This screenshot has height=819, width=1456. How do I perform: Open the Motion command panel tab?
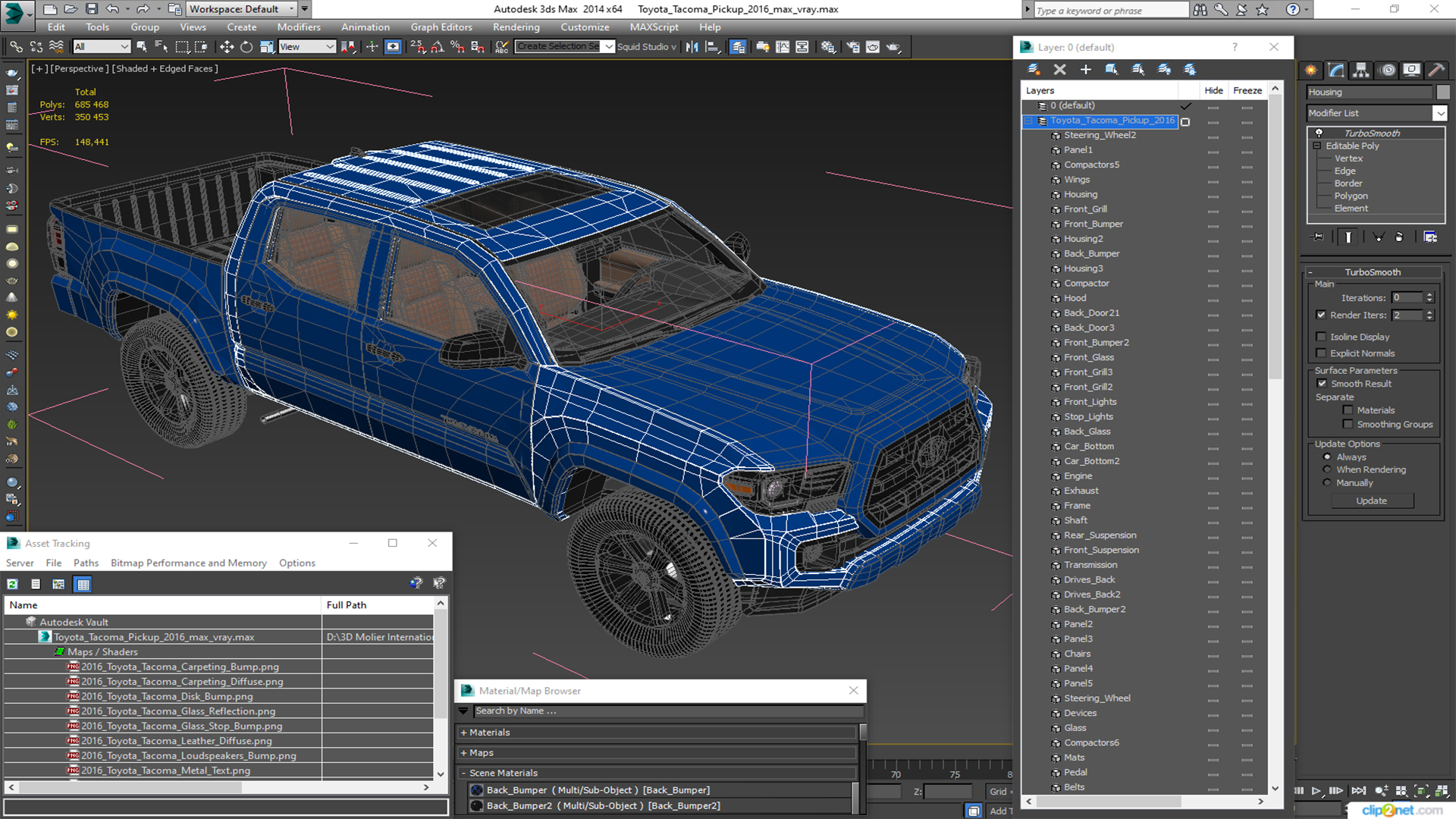click(1387, 71)
